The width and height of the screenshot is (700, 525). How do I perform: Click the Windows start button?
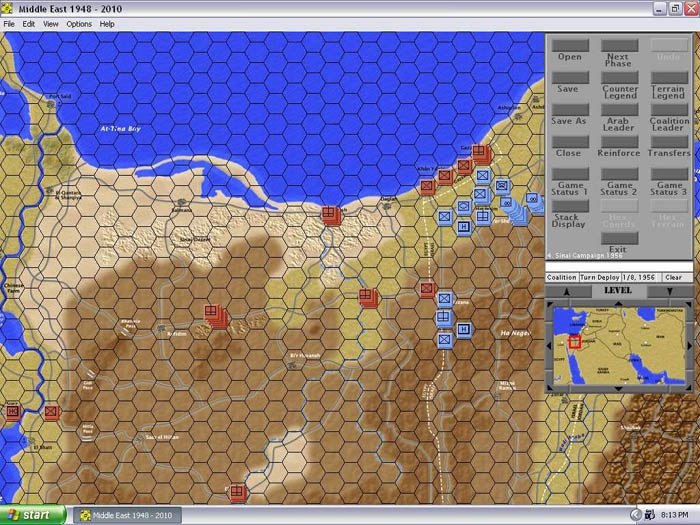click(32, 515)
